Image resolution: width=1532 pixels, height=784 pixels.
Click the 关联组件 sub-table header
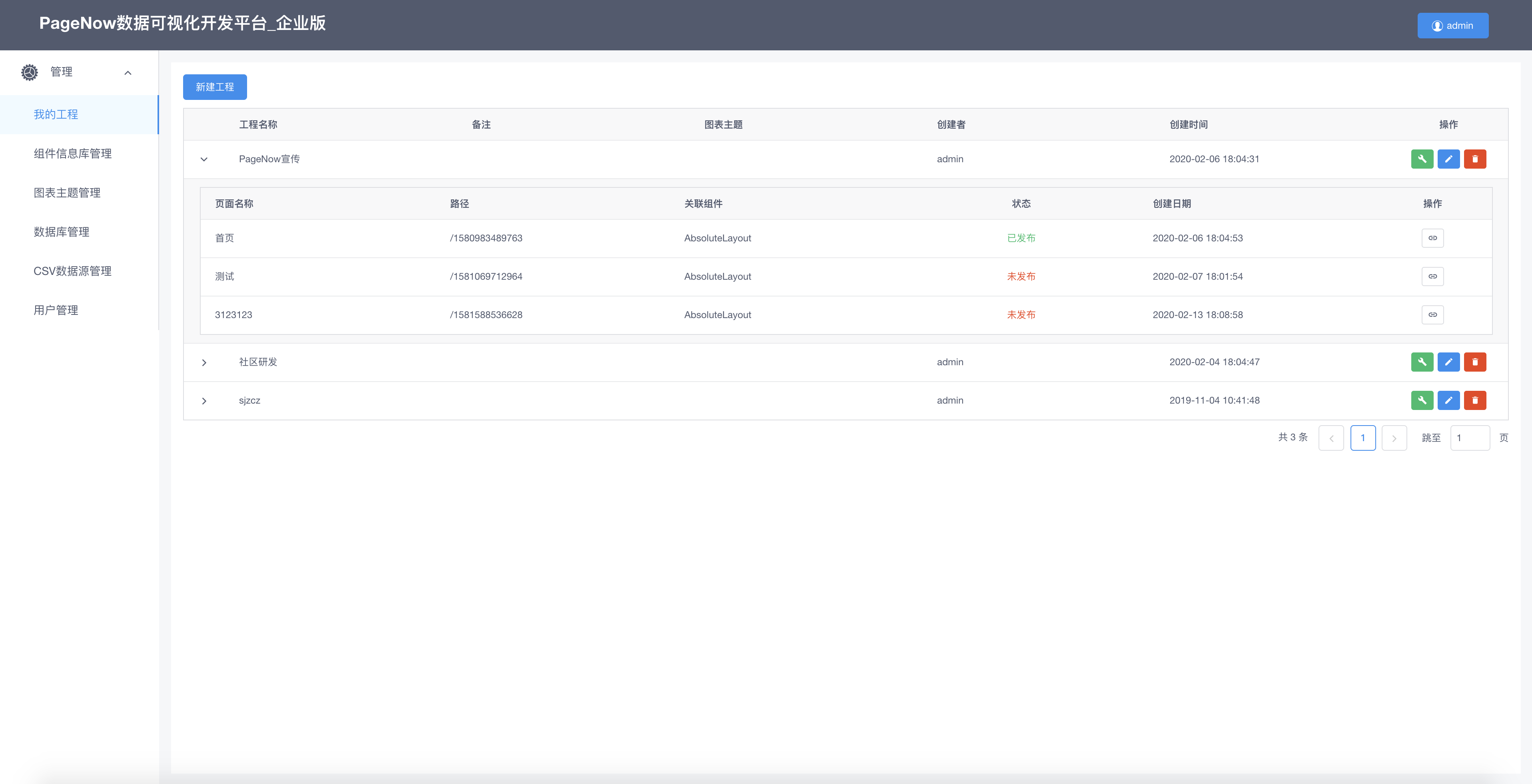point(703,203)
